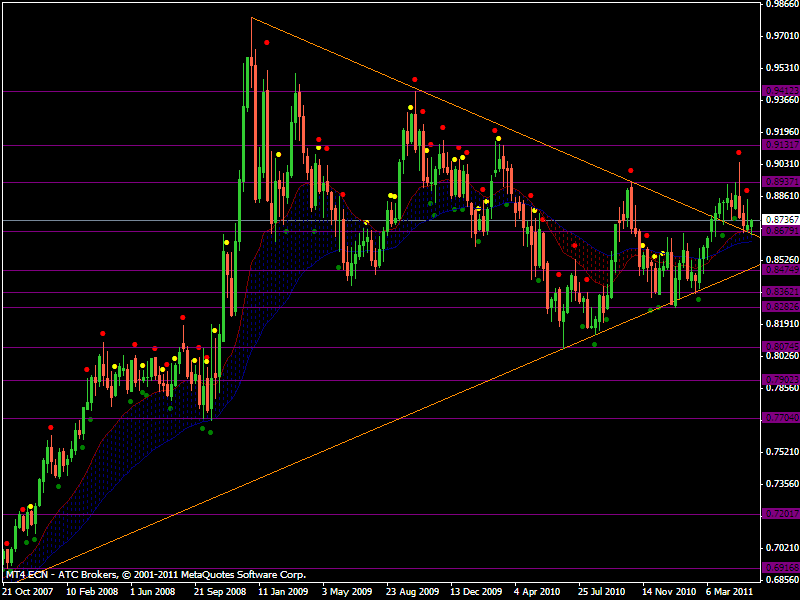Click the 0.70210 price scale value
This screenshot has height=600, width=800.
point(783,548)
